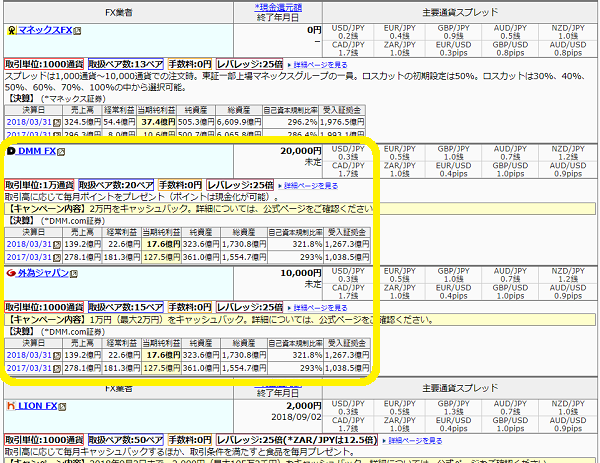Click LION FX cashback amount 2,000円
Image resolution: width=600 pixels, height=463 pixels.
pyautogui.click(x=304, y=406)
